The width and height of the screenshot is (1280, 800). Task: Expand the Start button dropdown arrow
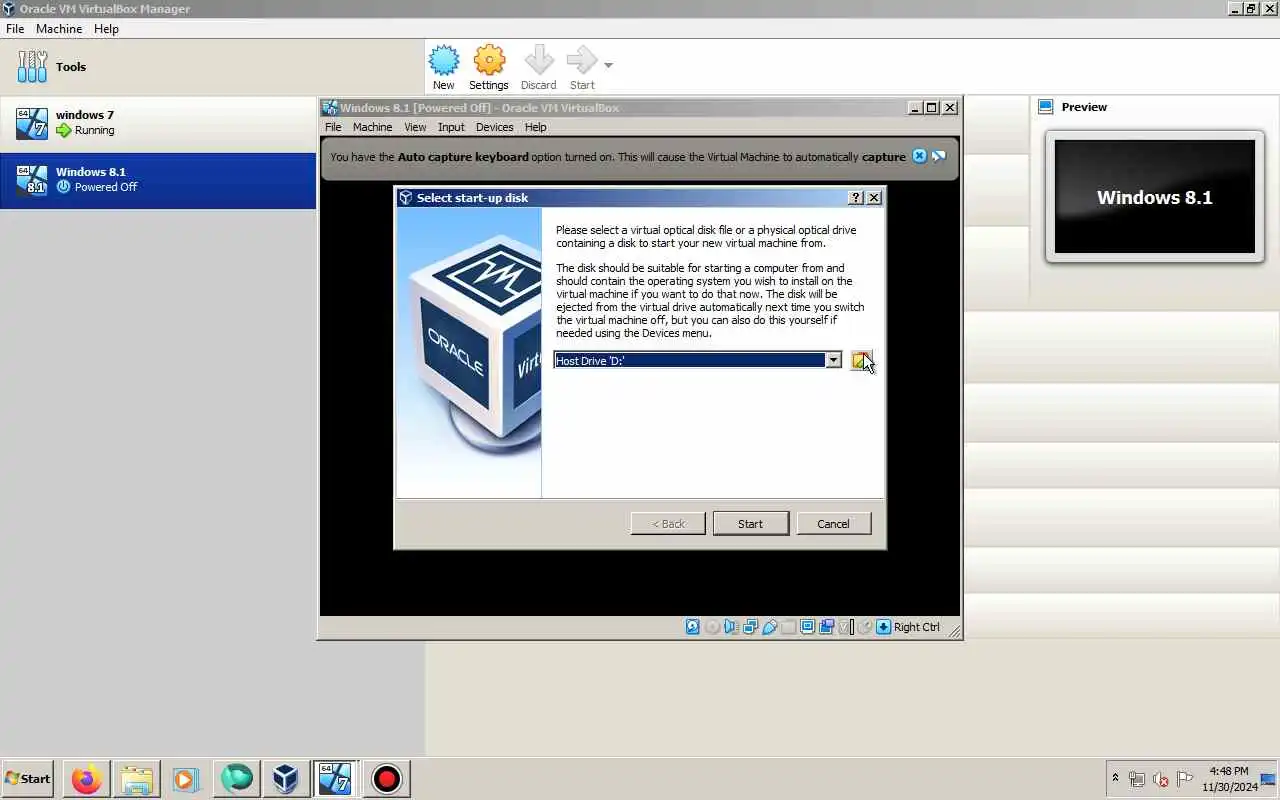coord(608,66)
